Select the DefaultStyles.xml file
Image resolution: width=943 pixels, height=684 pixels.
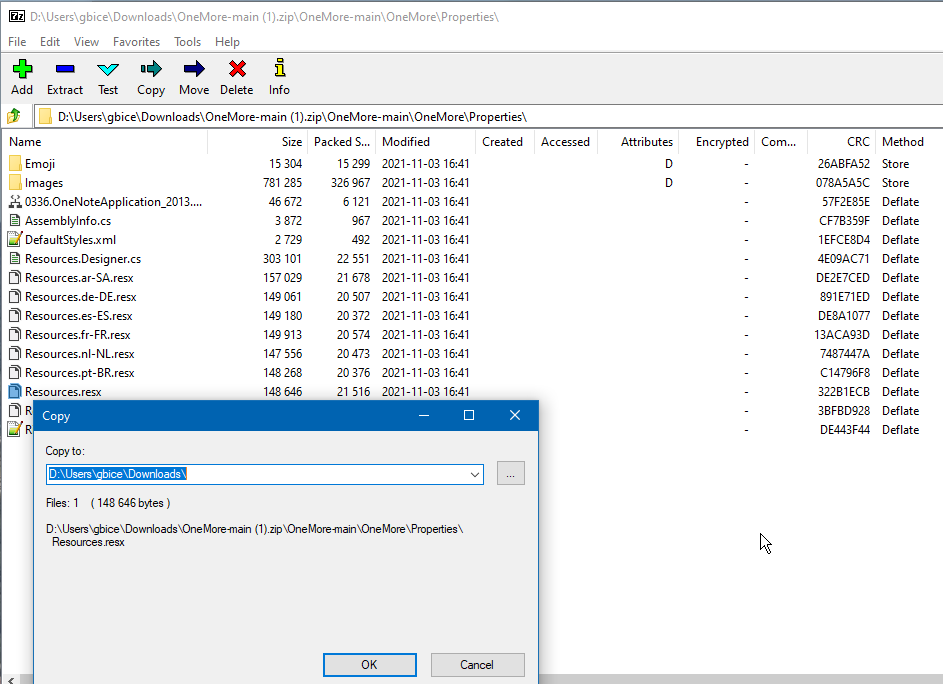70,239
